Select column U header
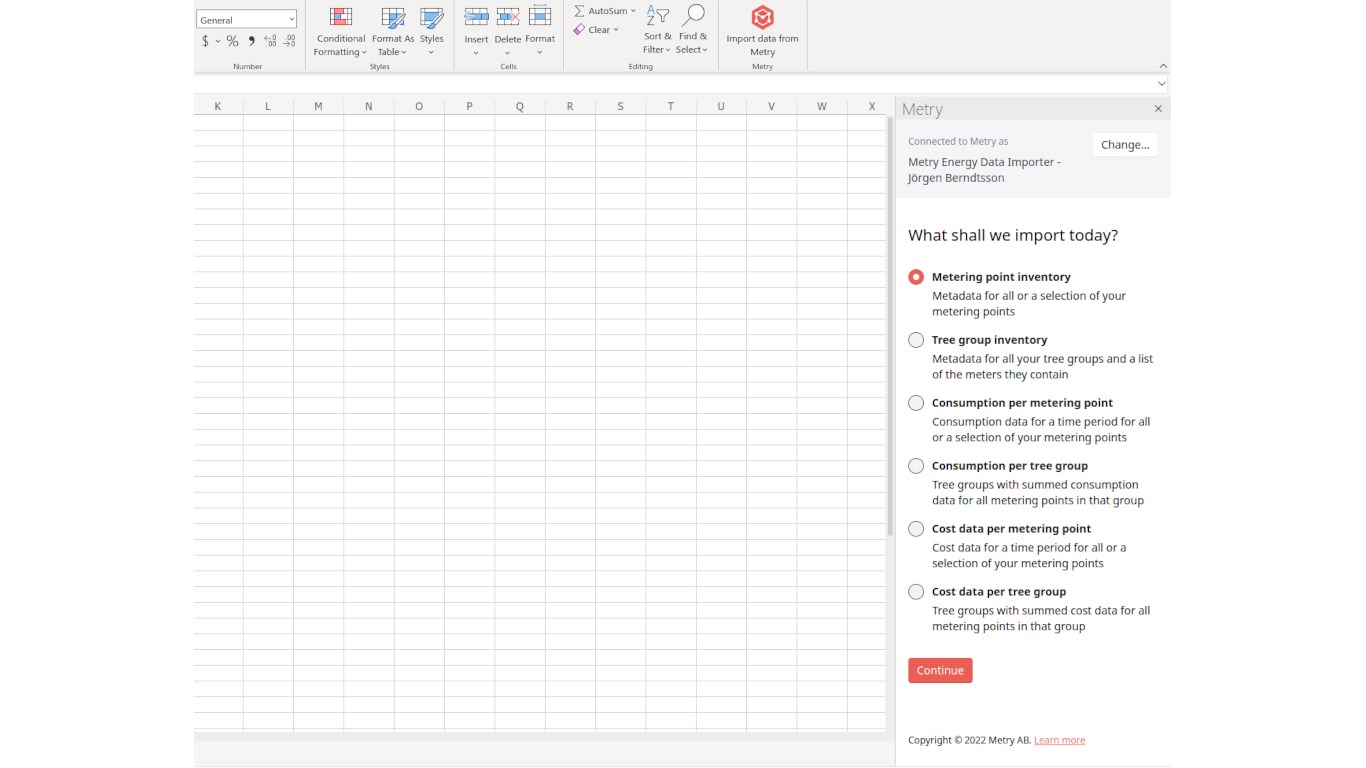Screen dimensions: 1366x768 [x=721, y=106]
